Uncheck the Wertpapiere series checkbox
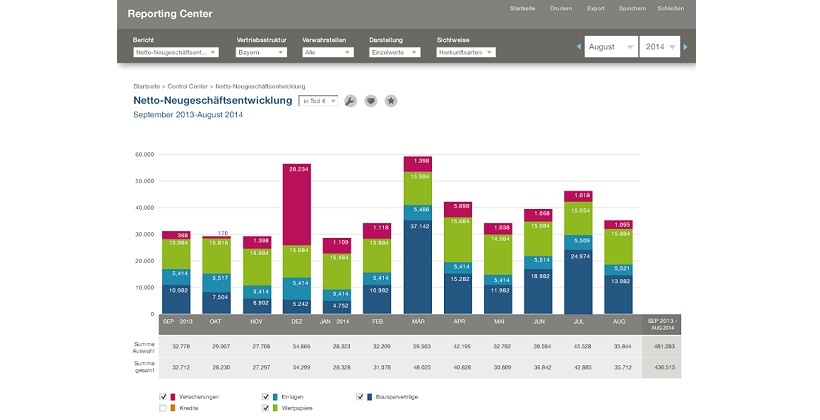Viewport: 820px width, 420px height. point(264,408)
